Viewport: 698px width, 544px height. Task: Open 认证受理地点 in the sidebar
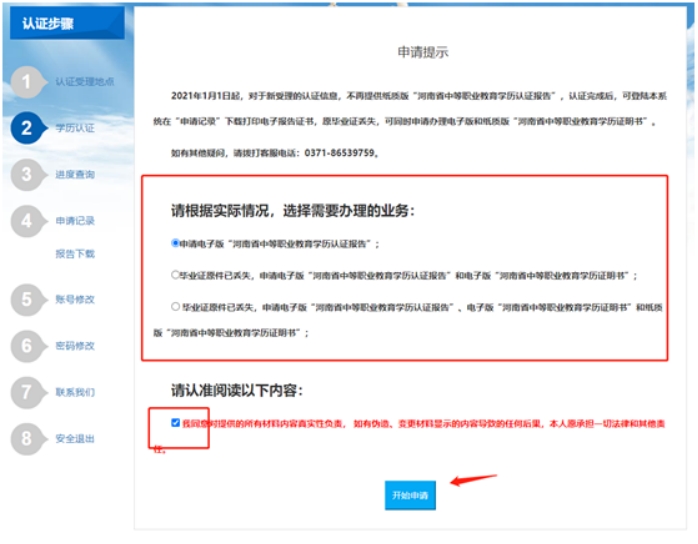[83, 82]
